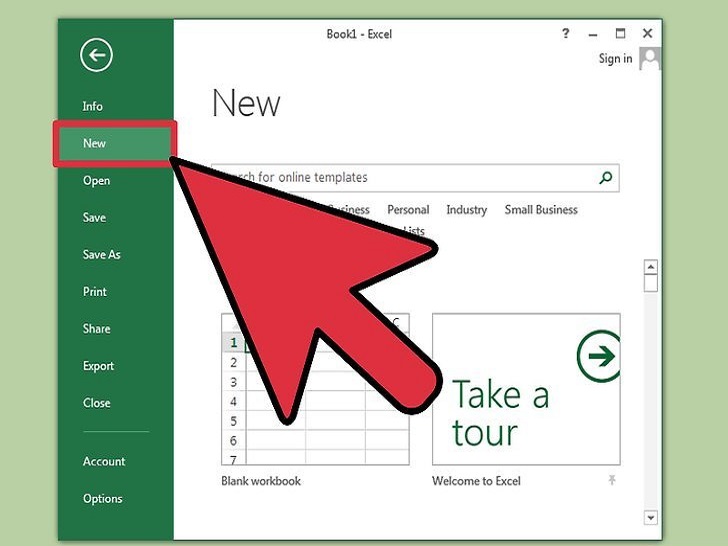This screenshot has height=546, width=728.
Task: Open the help question mark icon
Action: (565, 33)
